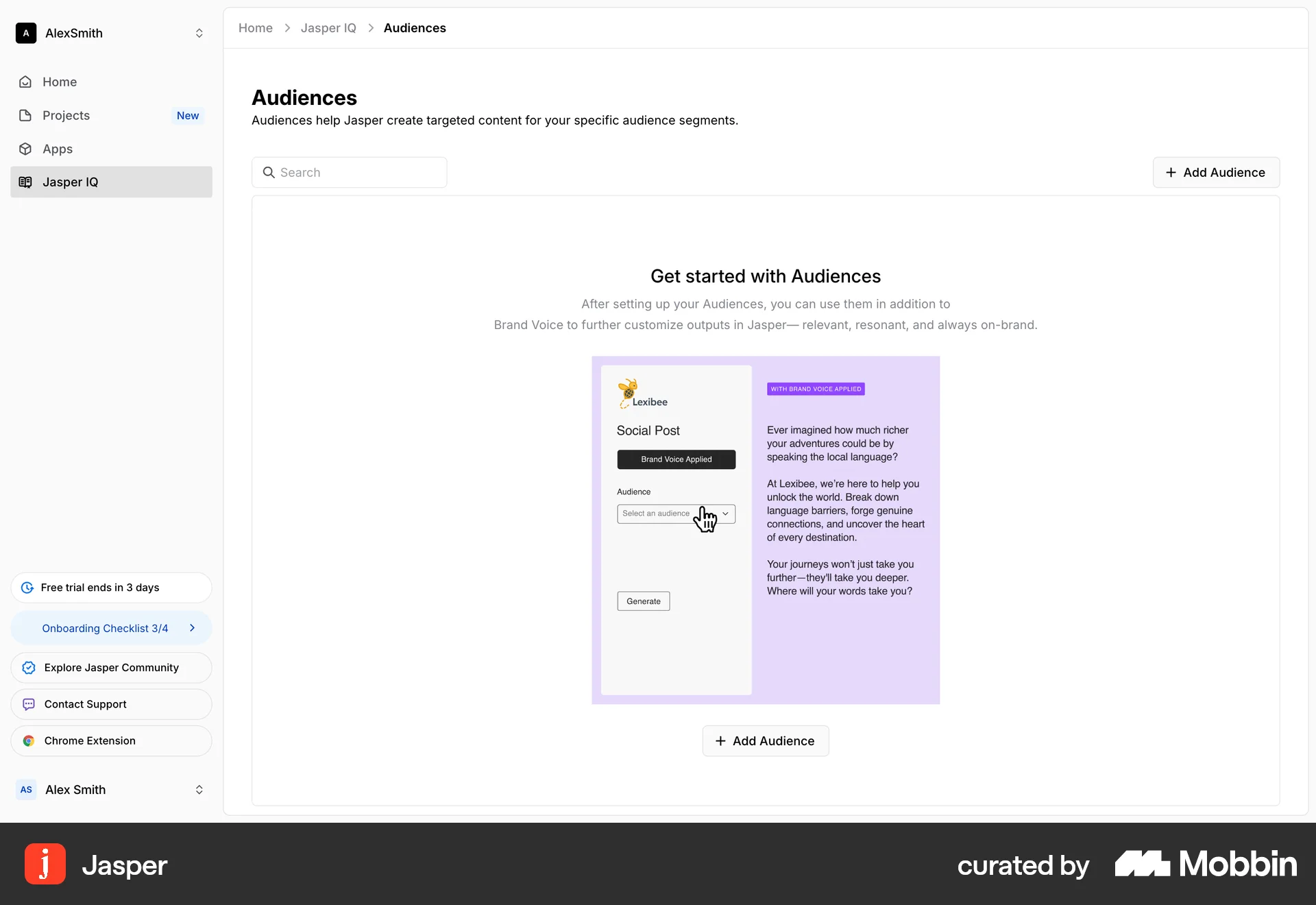
Task: Click Add Audience below the illustration
Action: tap(766, 741)
